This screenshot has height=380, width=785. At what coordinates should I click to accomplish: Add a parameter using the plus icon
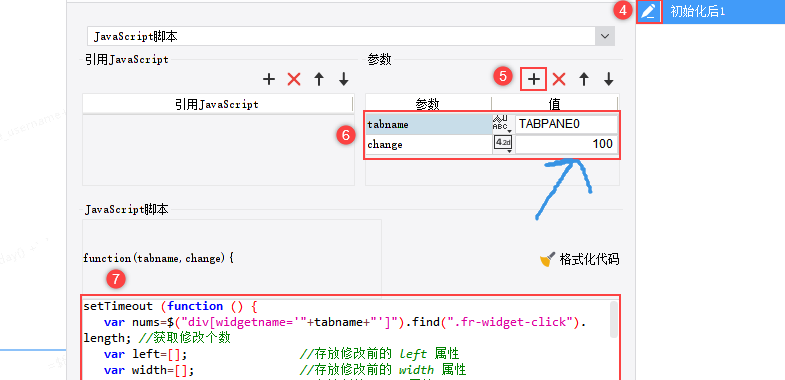click(534, 79)
